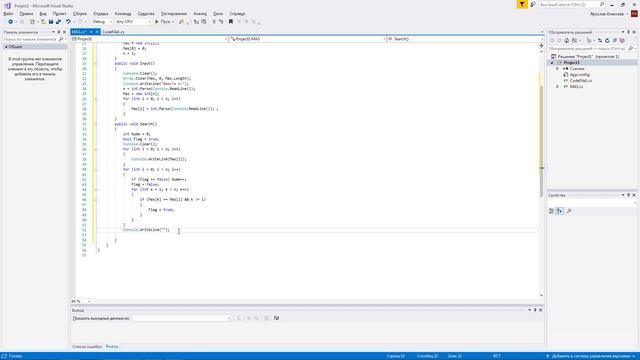The height and width of the screenshot is (360, 640).
Task: Open the Проект menu
Action: click(60, 13)
